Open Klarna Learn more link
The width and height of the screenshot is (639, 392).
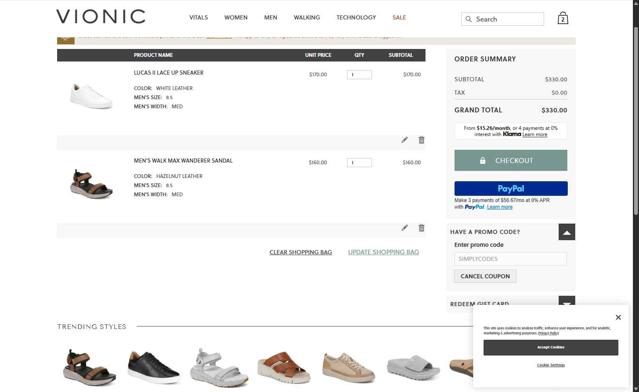click(x=535, y=134)
